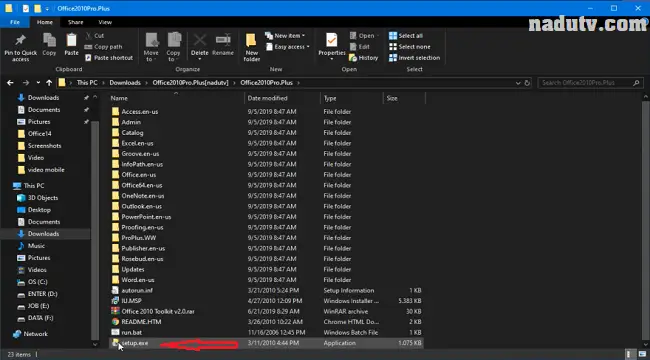Click the Edit command in Open group
Image resolution: width=650 pixels, height=360 pixels.
(359, 47)
